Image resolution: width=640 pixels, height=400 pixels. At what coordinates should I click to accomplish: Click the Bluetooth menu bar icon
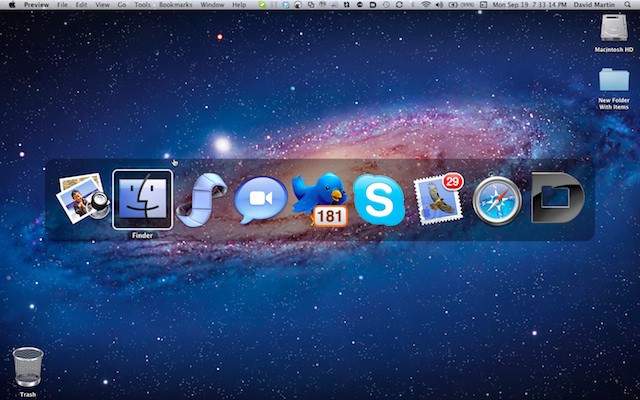pyautogui.click(x=412, y=5)
